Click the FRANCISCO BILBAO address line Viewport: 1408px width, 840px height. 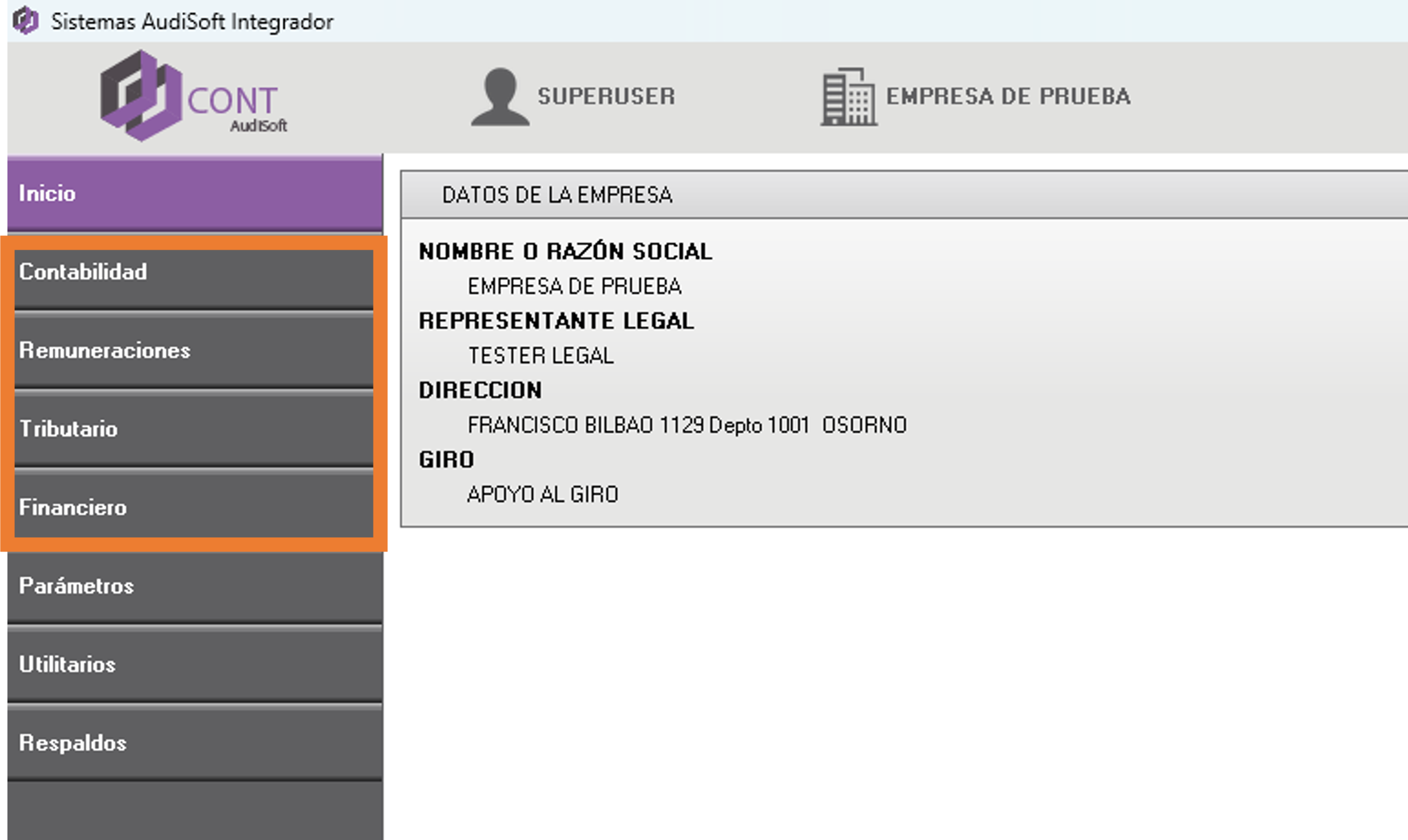686,425
